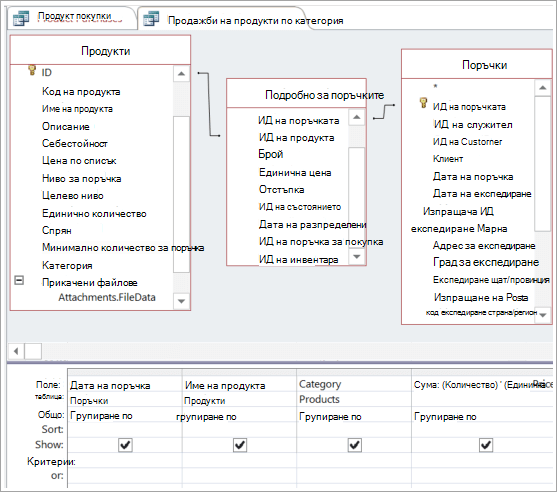Click the Category field cell in the grid
Screen dimensions: 557x492
pos(354,384)
